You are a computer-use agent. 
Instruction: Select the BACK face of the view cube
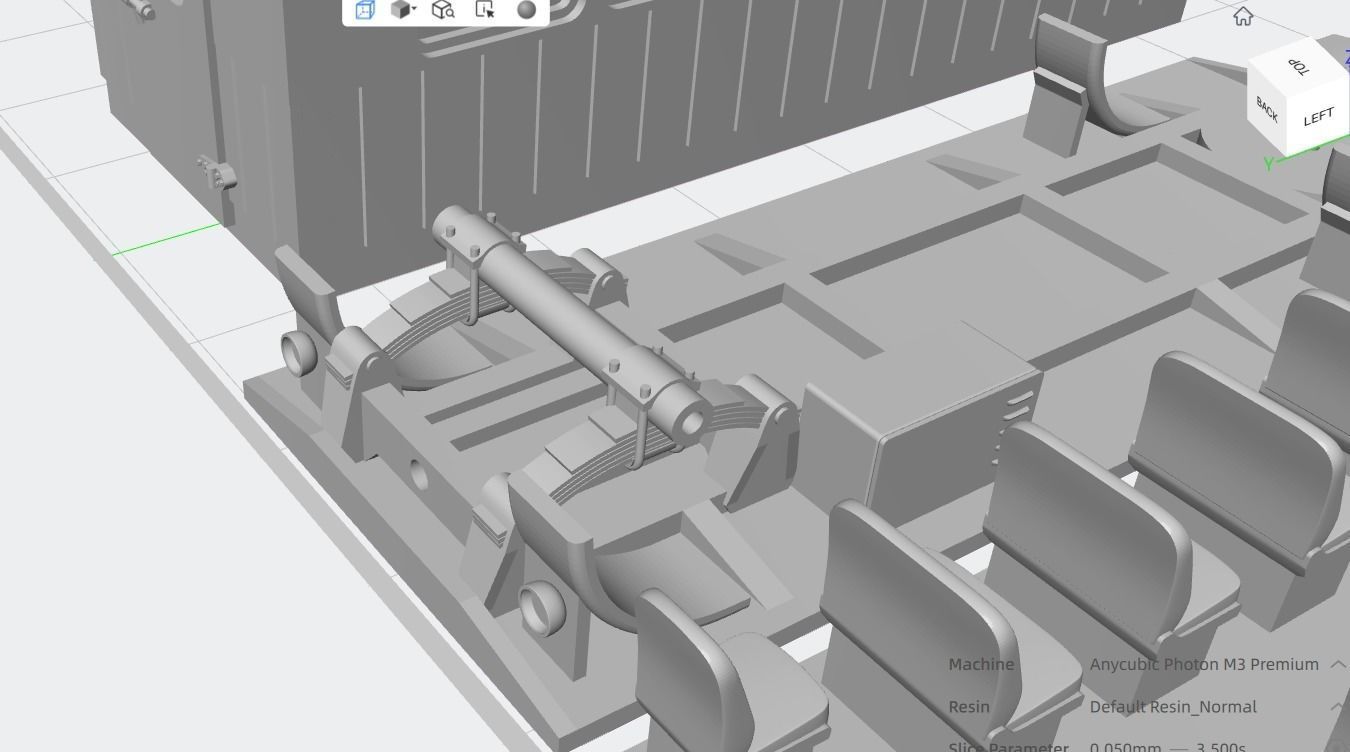point(1267,110)
